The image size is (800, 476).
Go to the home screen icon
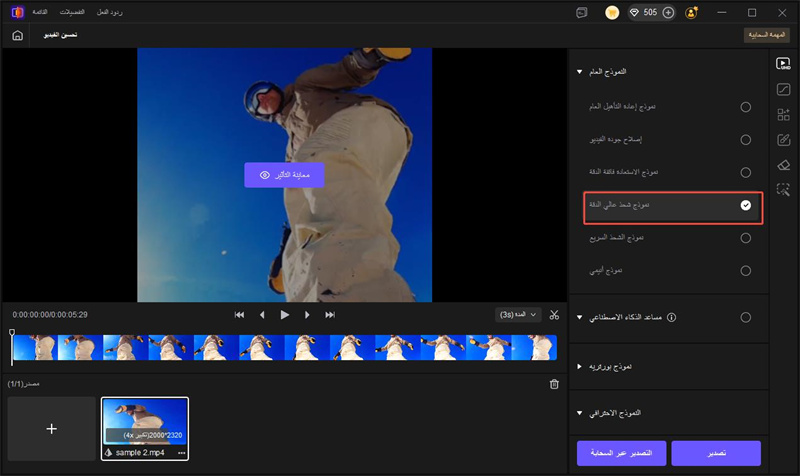(x=16, y=35)
